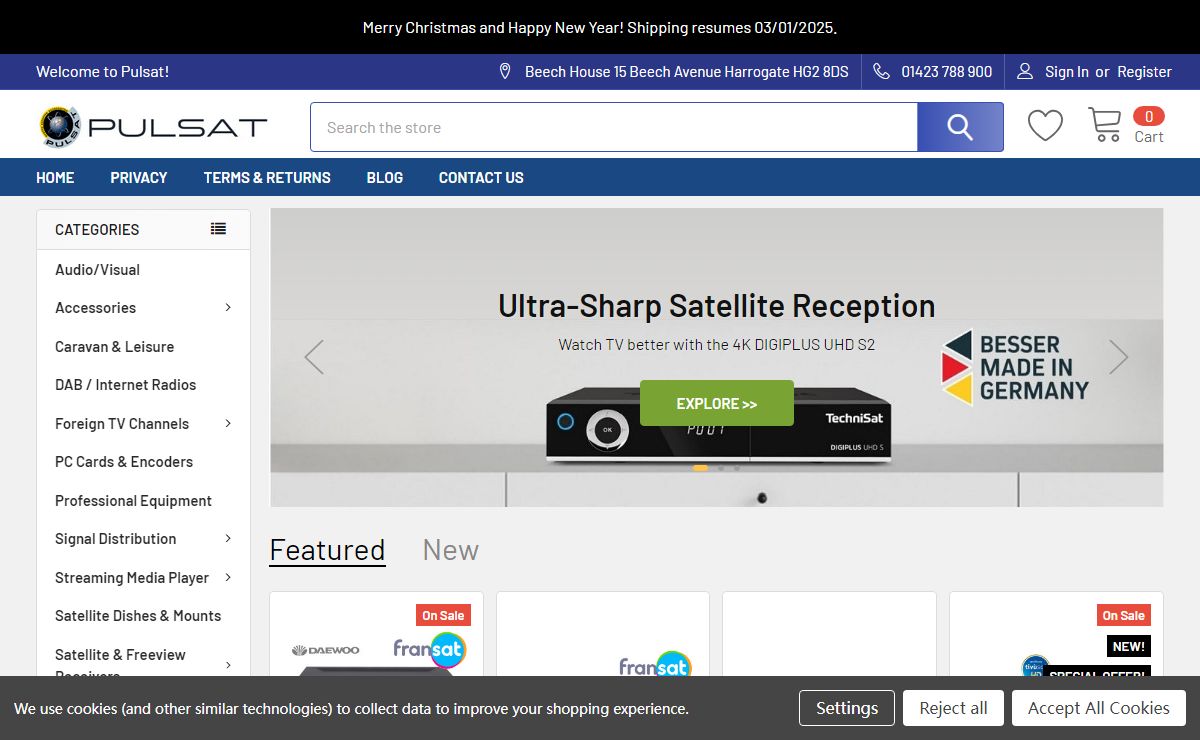Viewport: 1200px width, 740px height.
Task: Open Streaming Media Player category
Action: (x=132, y=577)
